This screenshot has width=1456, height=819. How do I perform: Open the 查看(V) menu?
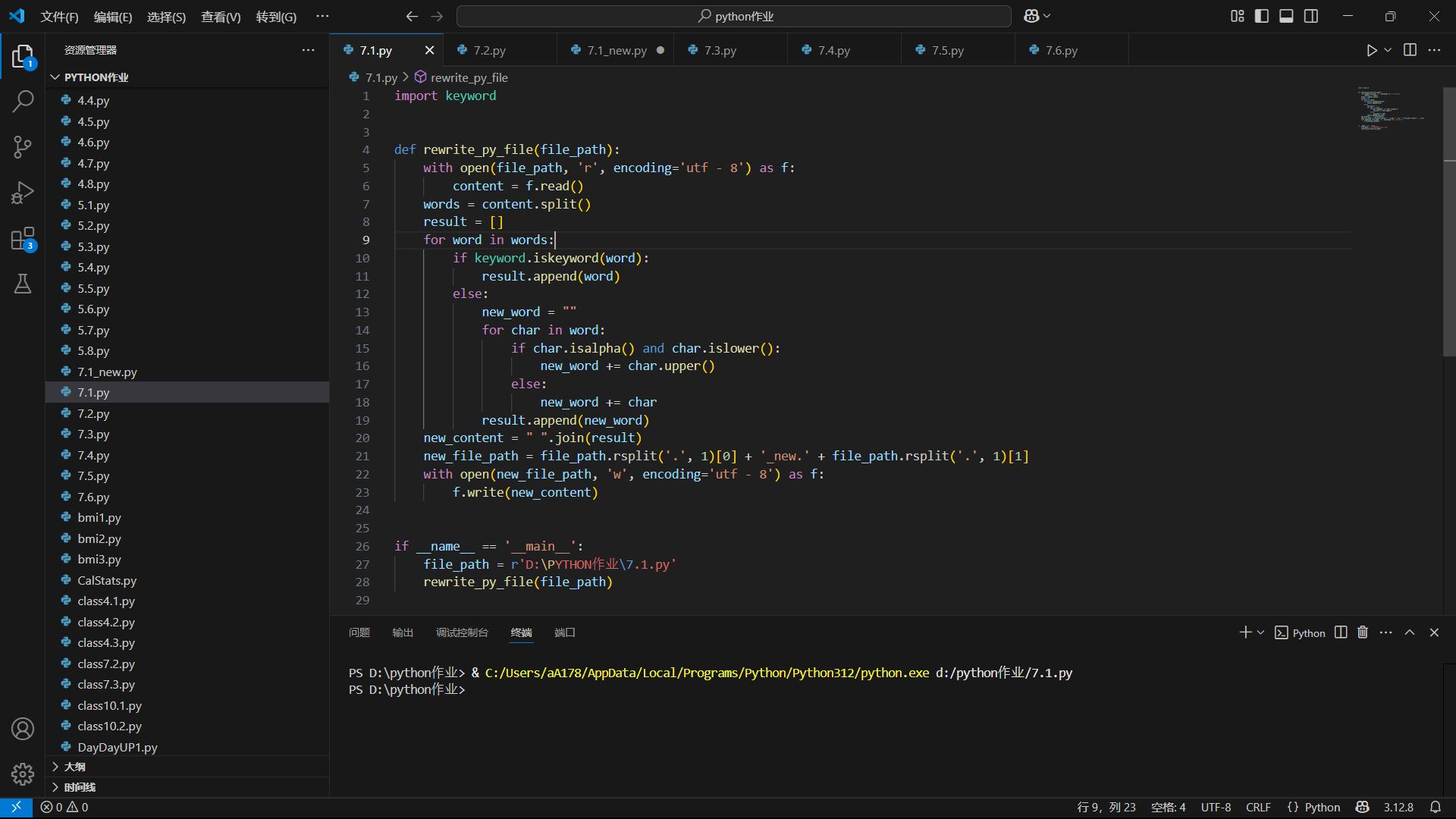[x=221, y=17]
